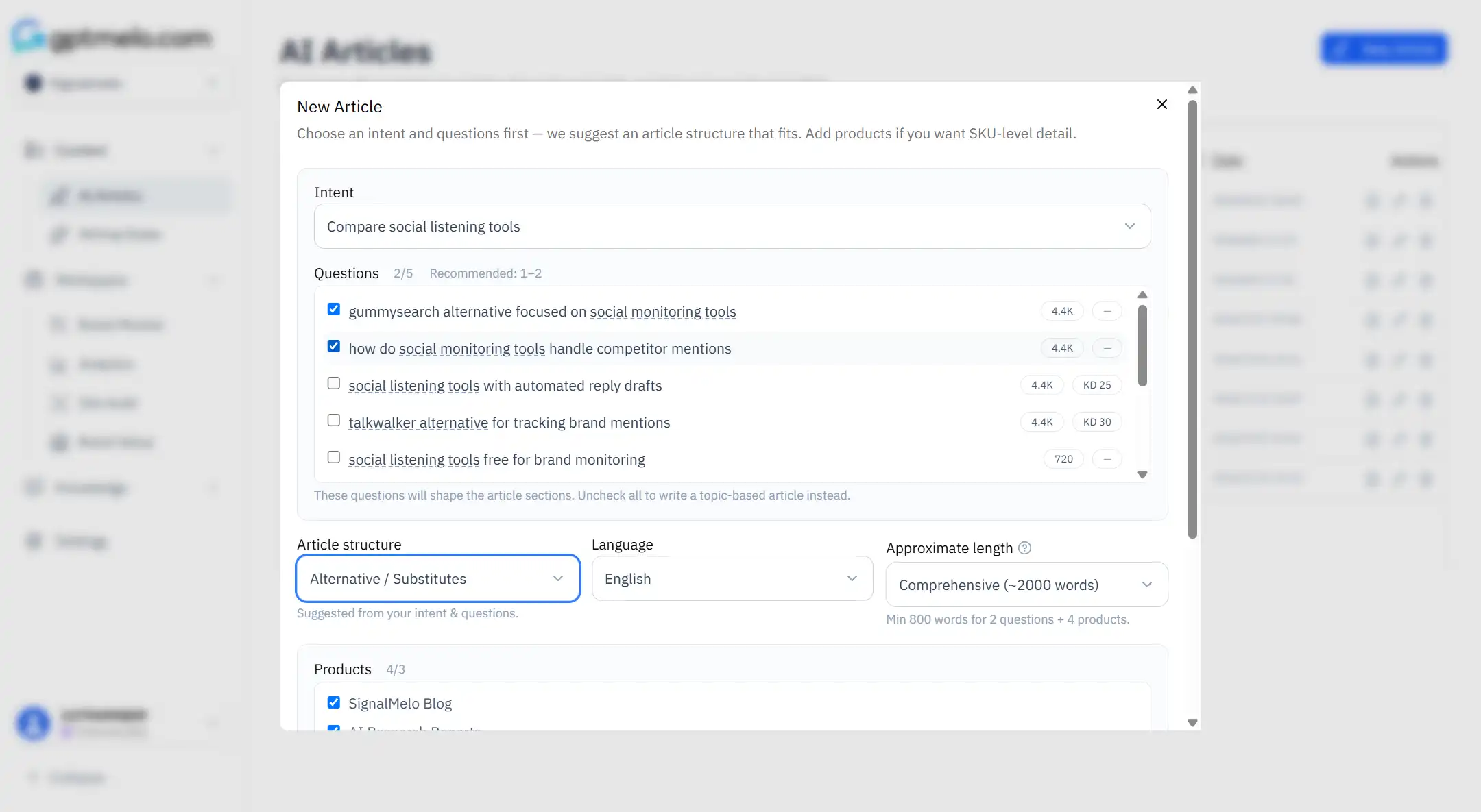
Task: Uncheck the competitor mentions question
Action: (x=334, y=346)
